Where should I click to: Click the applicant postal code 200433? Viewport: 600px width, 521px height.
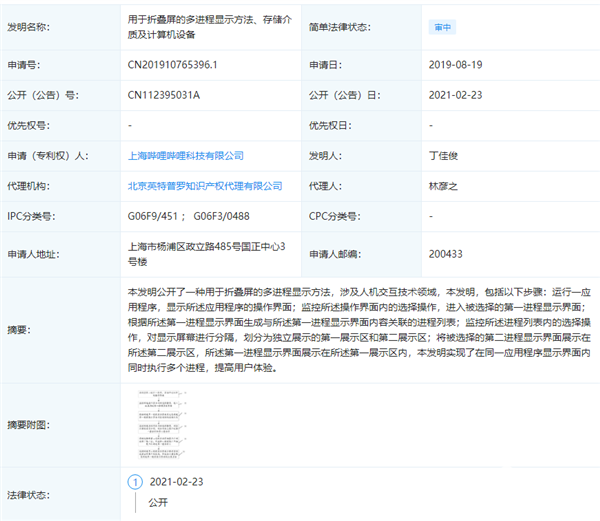(445, 253)
